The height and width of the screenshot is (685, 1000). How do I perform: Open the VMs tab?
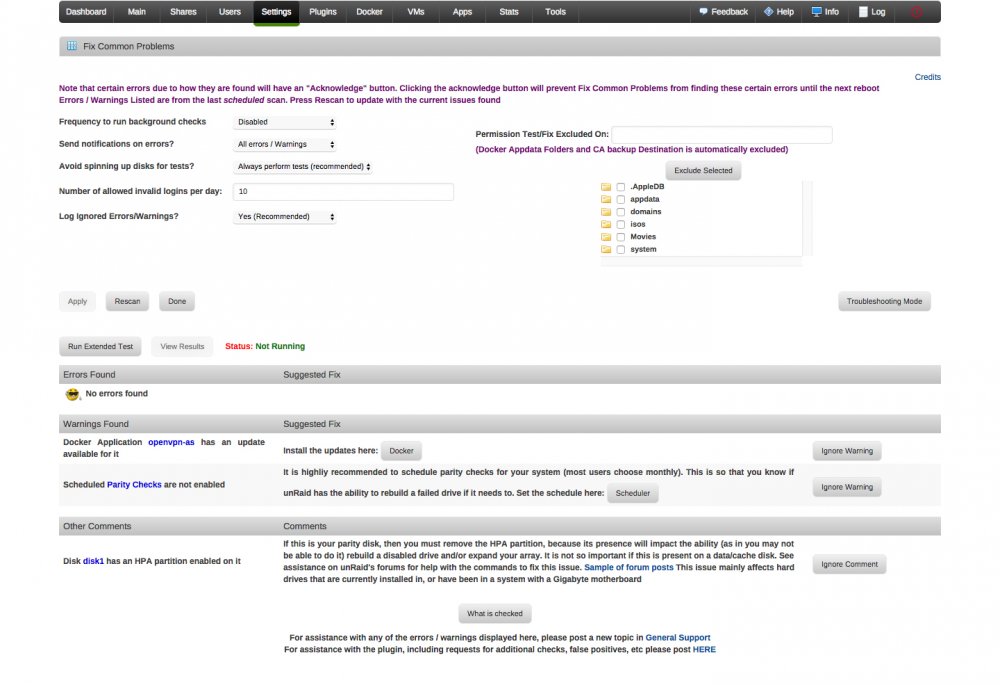point(416,11)
